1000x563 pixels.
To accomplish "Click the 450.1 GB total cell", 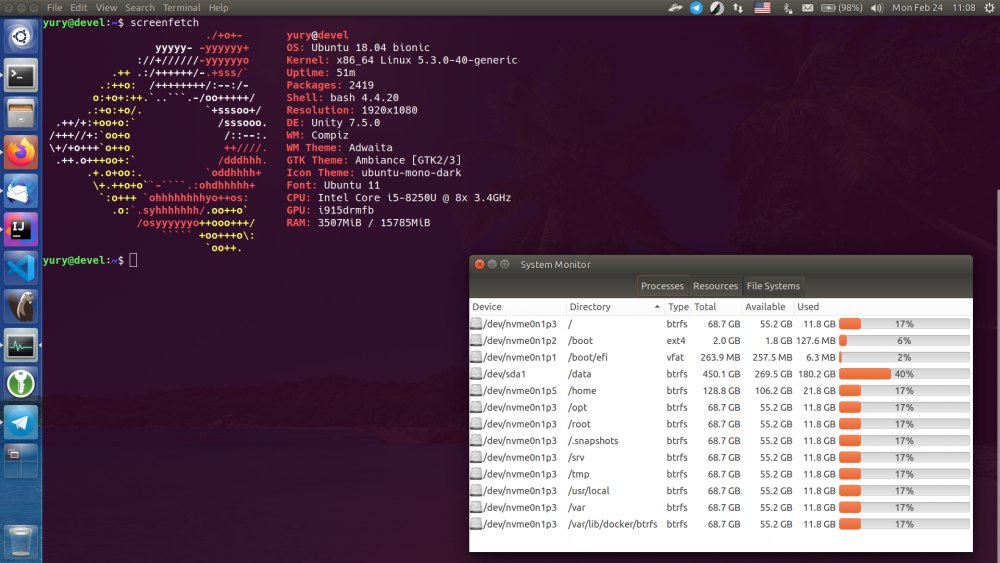I will coord(721,374).
